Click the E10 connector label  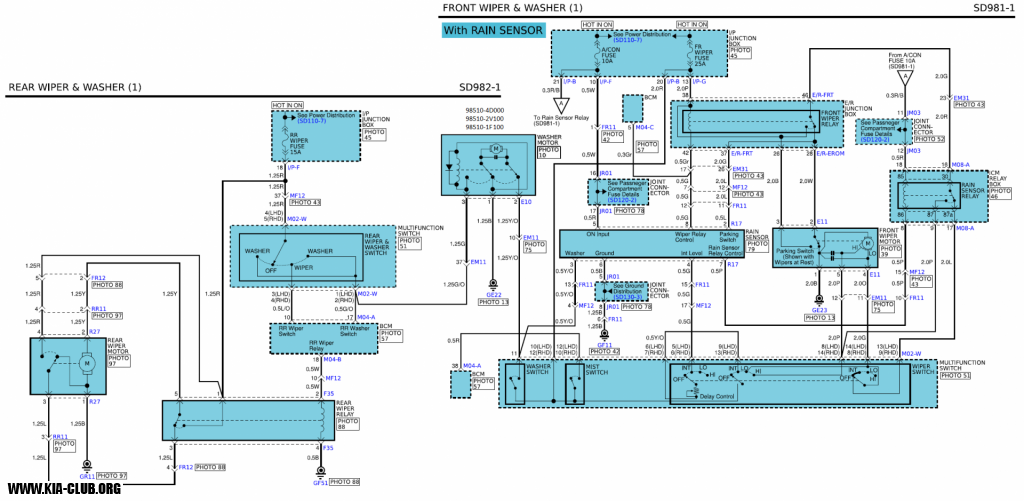(x=526, y=202)
